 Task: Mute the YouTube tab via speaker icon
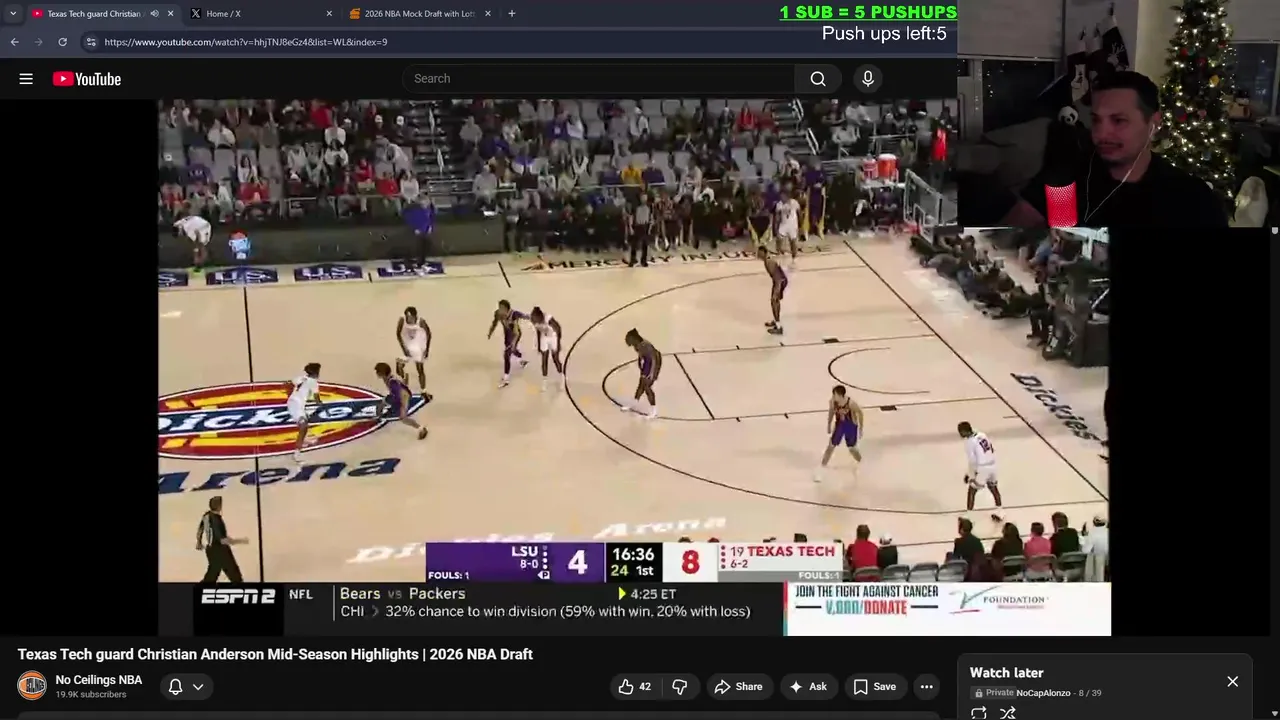pyautogui.click(x=154, y=14)
